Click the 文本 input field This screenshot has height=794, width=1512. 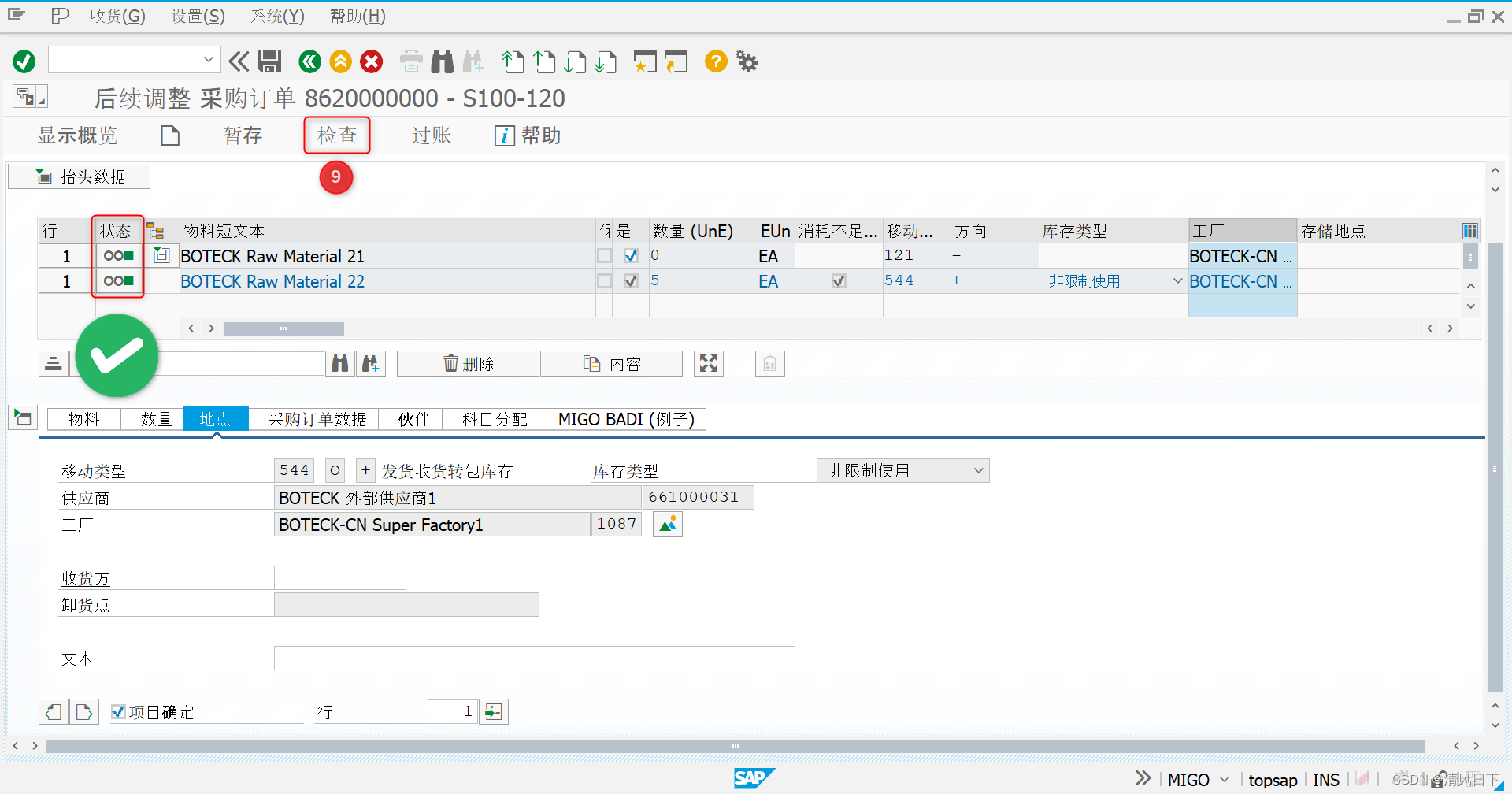(x=535, y=658)
